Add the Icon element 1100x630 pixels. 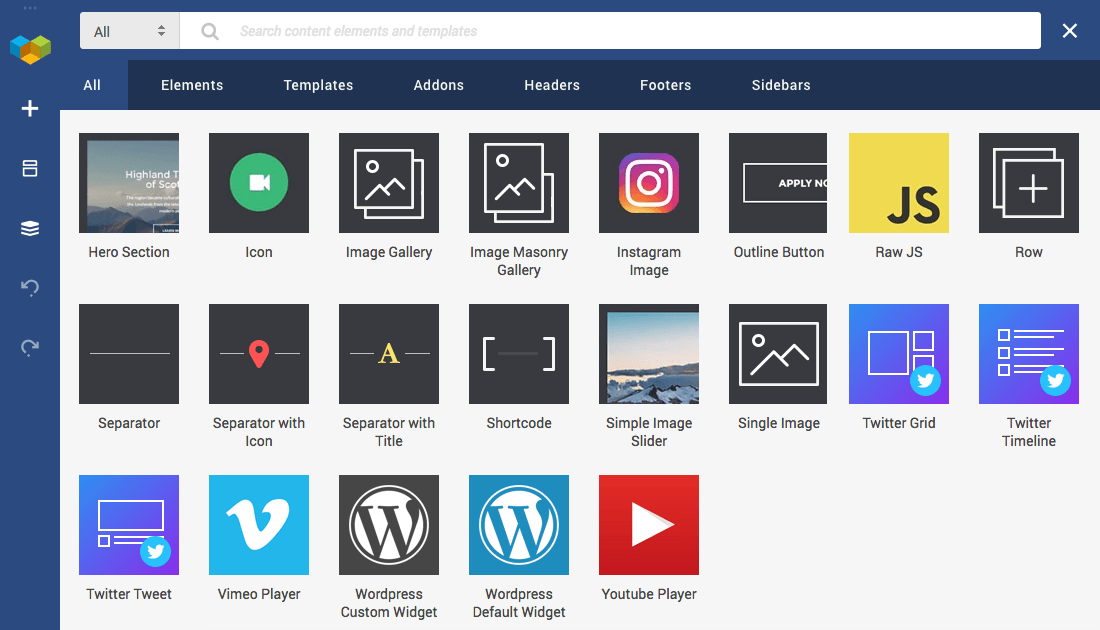pyautogui.click(x=259, y=183)
